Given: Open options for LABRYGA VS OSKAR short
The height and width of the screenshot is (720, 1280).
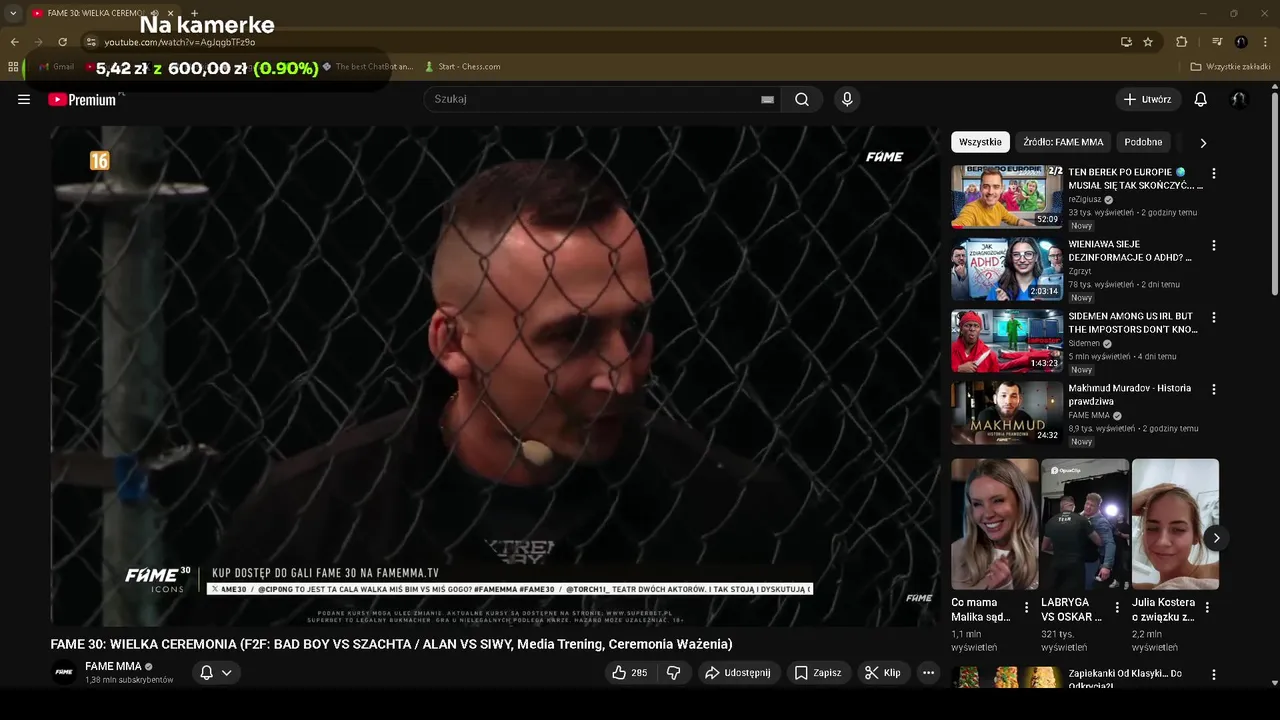Looking at the screenshot, I should [1116, 607].
